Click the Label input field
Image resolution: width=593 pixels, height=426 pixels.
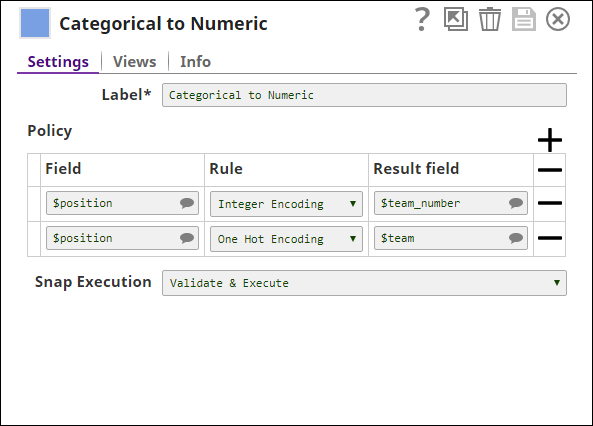364,95
